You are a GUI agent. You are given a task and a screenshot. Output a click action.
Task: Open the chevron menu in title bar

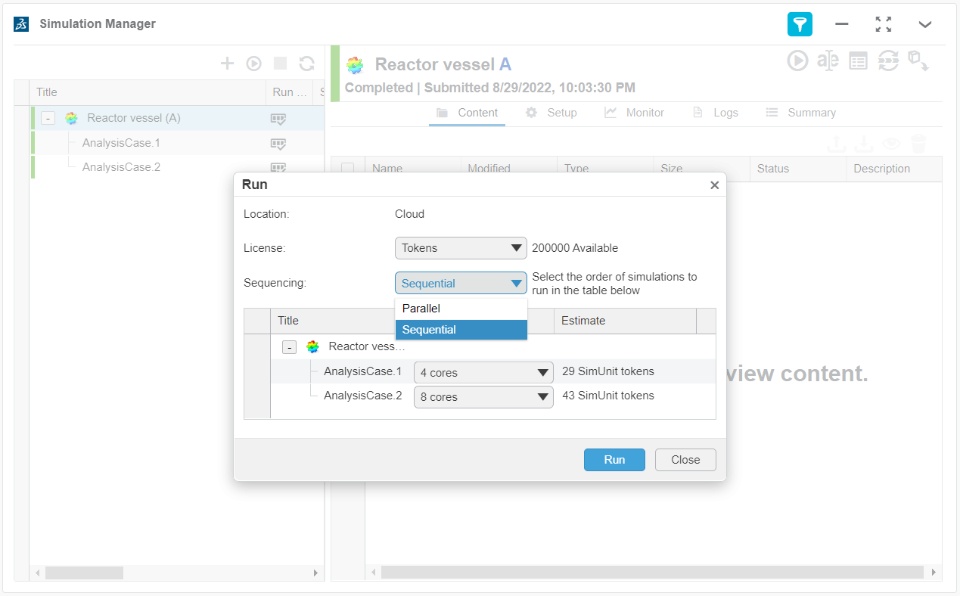924,25
